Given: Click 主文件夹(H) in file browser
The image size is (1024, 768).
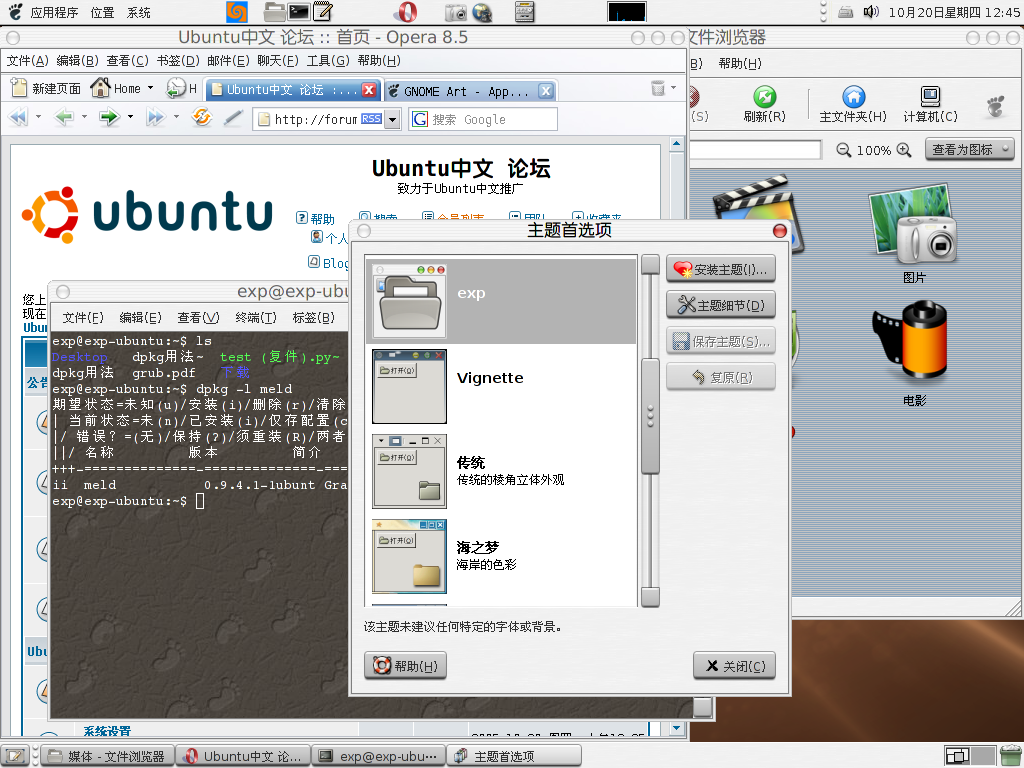Looking at the screenshot, I should tap(853, 104).
